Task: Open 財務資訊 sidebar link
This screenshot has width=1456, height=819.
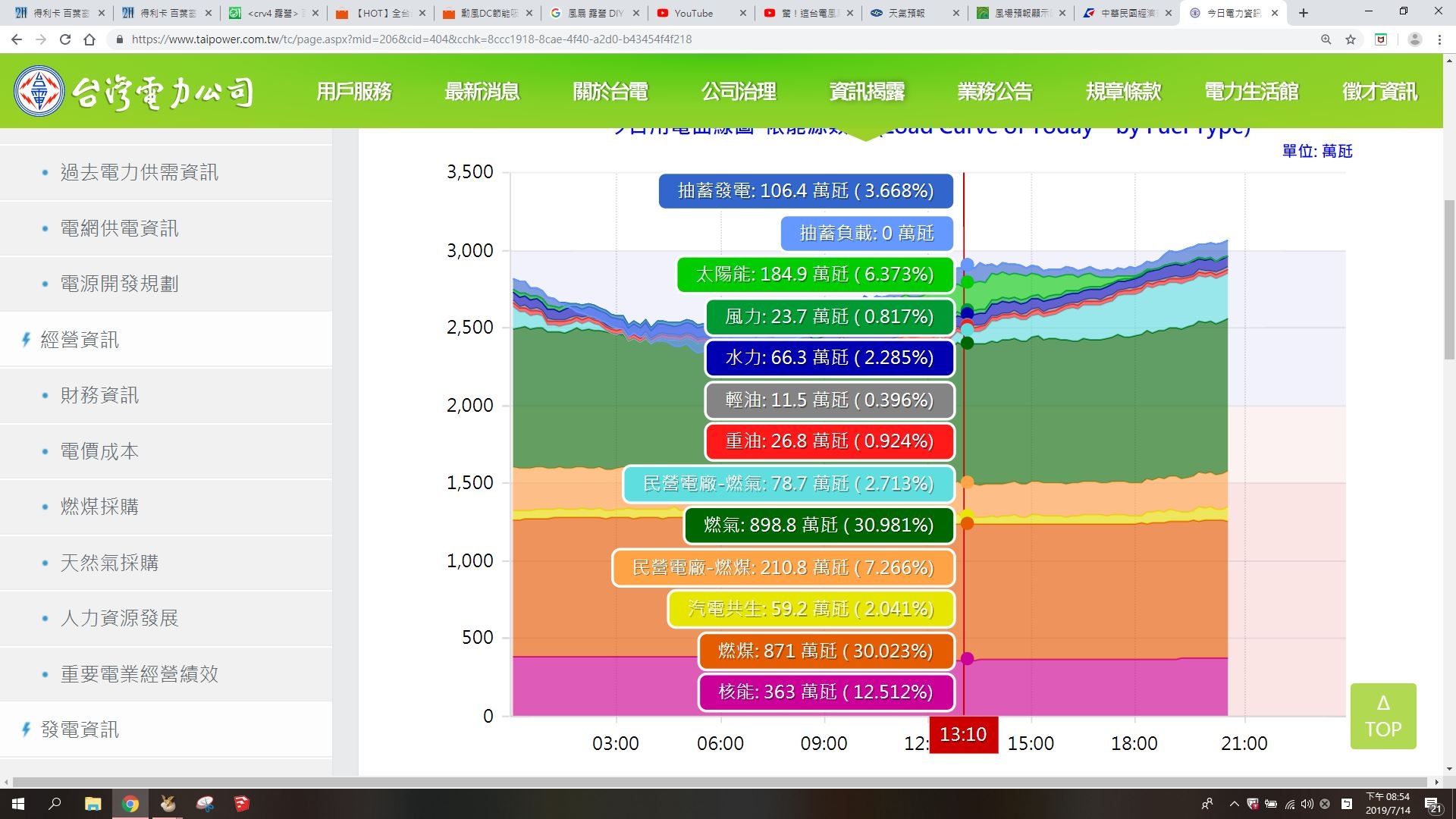Action: point(100,396)
